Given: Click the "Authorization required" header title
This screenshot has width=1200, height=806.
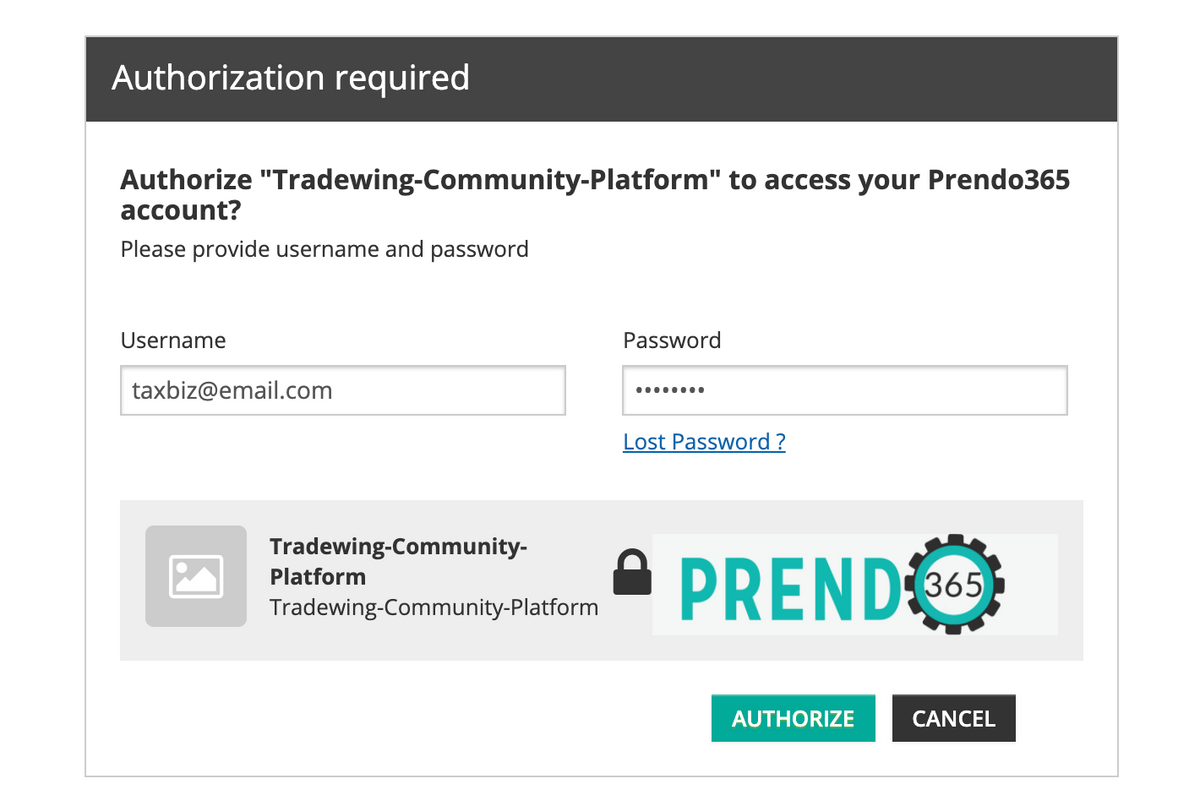Looking at the screenshot, I should point(290,78).
